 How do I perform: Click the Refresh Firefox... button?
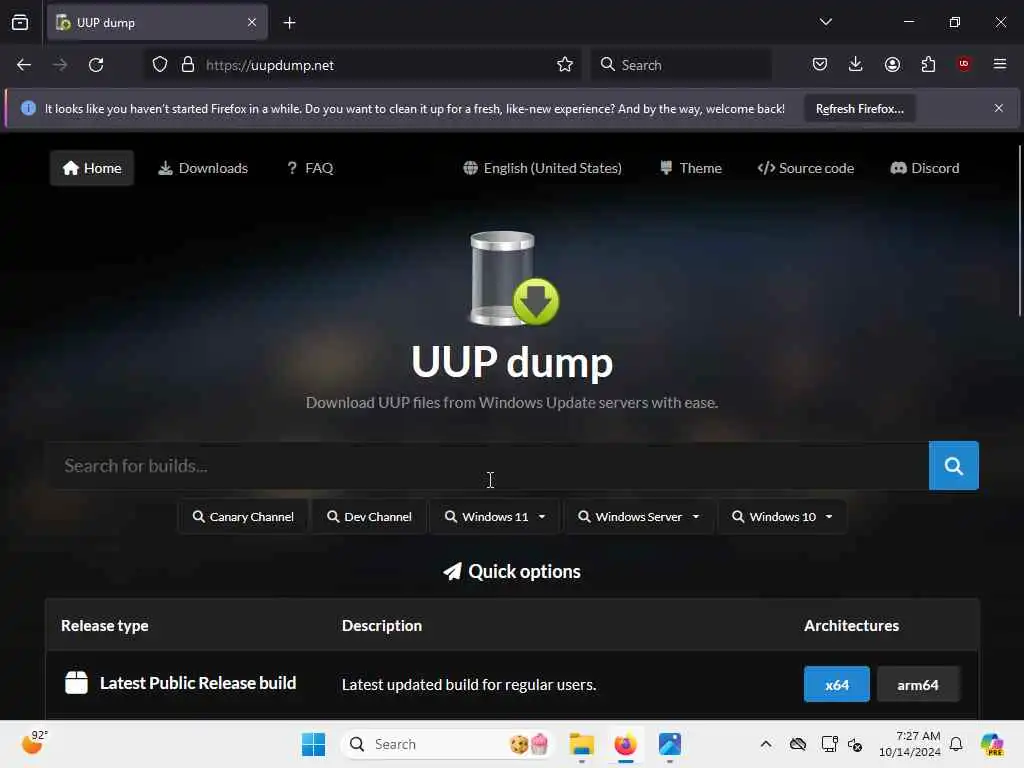coord(859,108)
